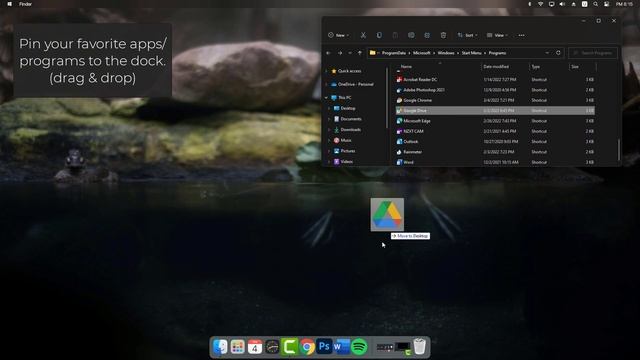
Task: Click the Rename icon in File Explorer toolbar
Action: point(411,36)
